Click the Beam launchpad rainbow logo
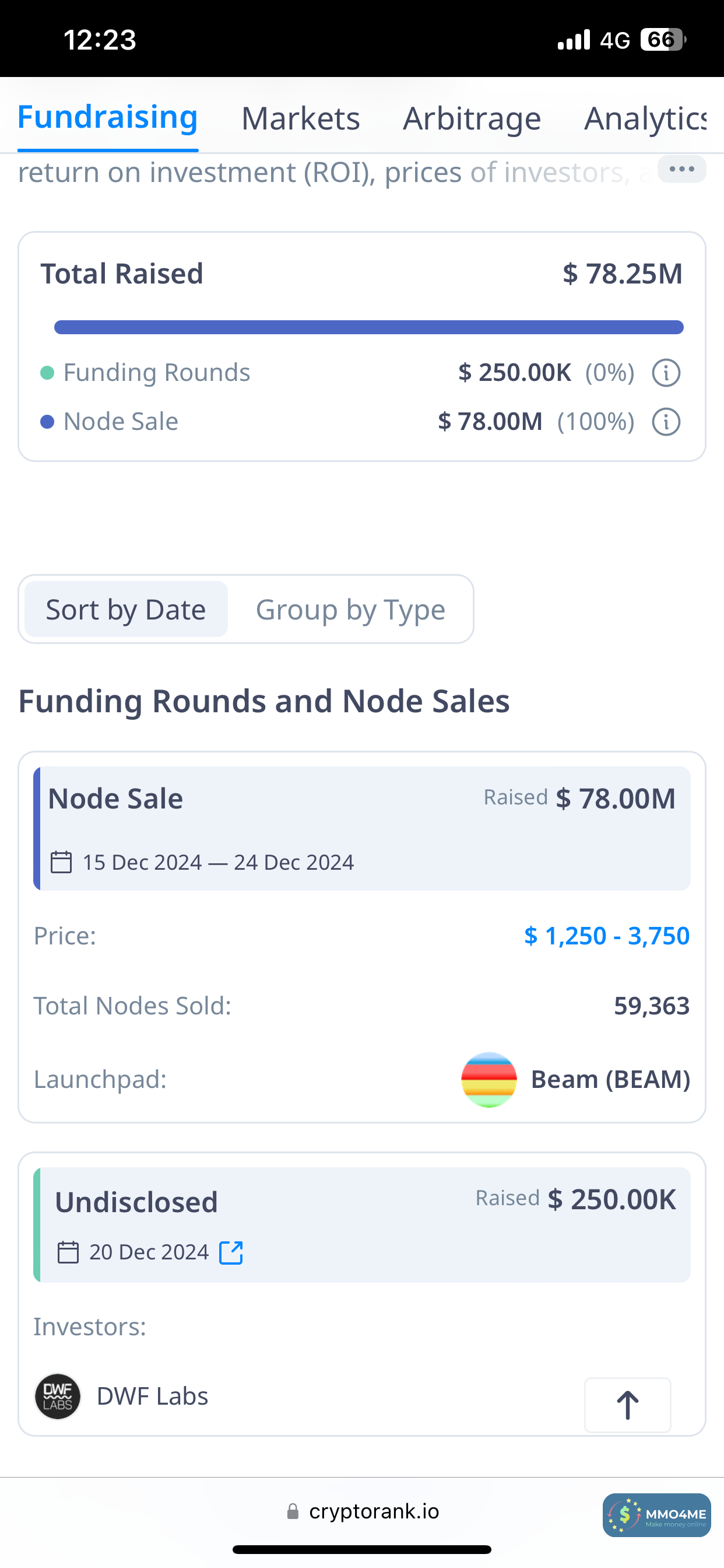This screenshot has height=1568, width=724. coord(488,1080)
